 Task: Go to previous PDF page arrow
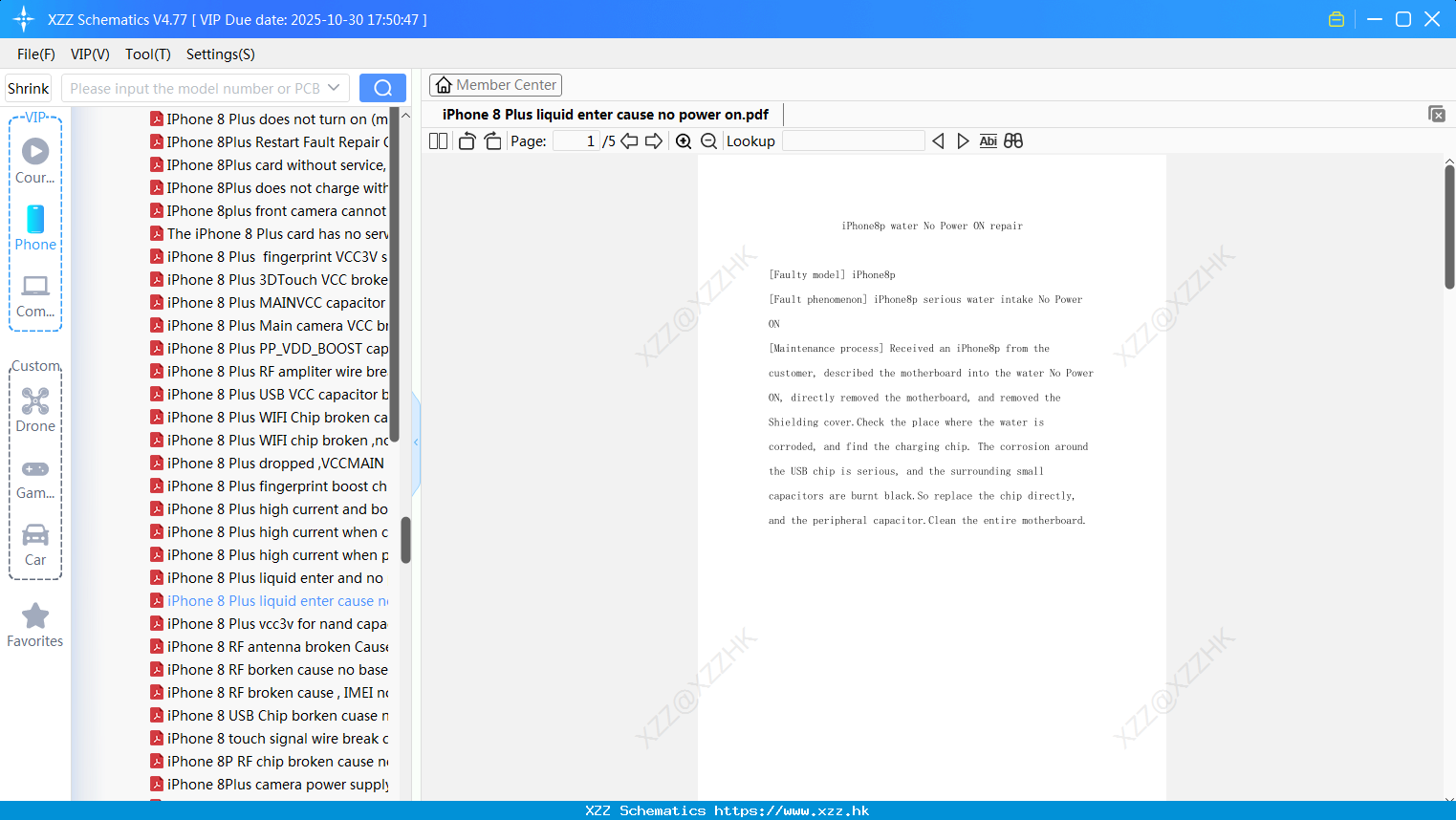pyautogui.click(x=629, y=141)
